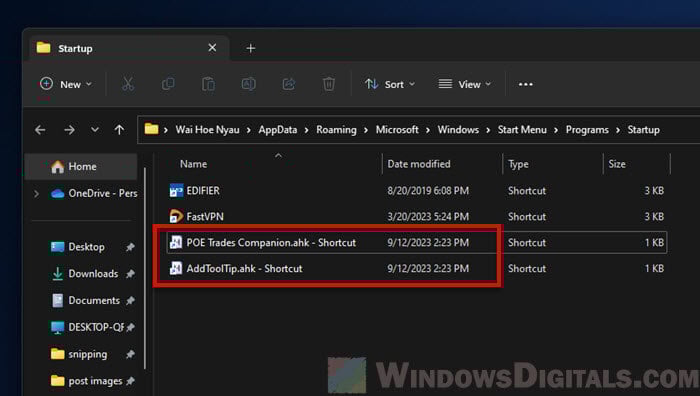
Task: Open the View dropdown menu
Action: click(465, 84)
